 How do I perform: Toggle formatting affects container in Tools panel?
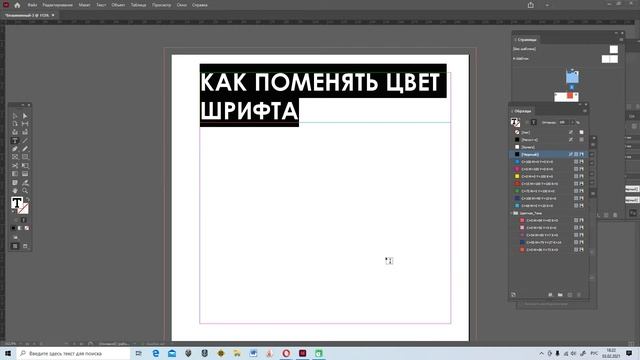16,220
